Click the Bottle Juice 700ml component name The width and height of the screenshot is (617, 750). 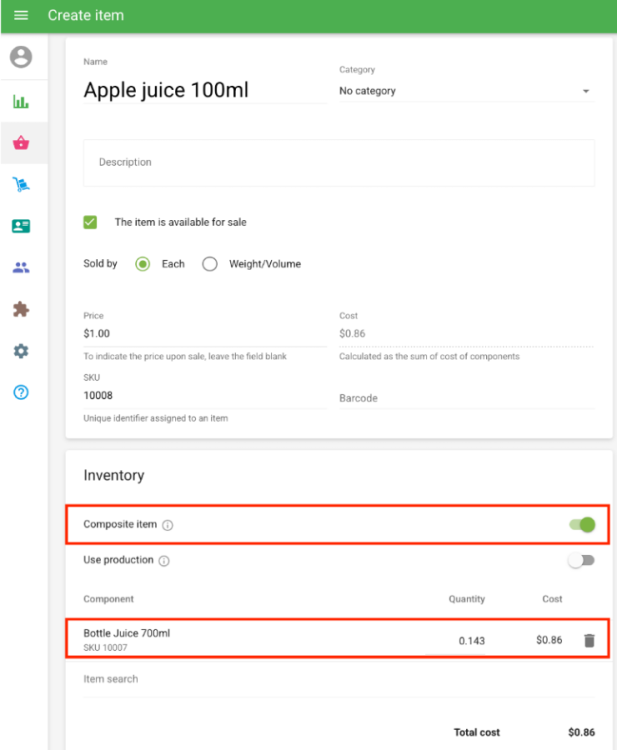point(127,633)
